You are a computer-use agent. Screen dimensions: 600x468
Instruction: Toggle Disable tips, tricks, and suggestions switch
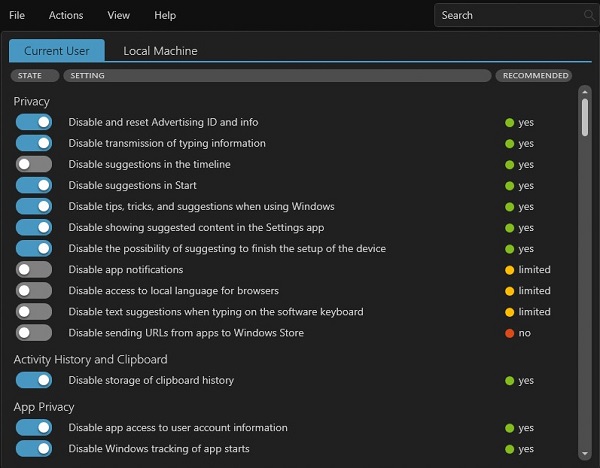[x=34, y=206]
